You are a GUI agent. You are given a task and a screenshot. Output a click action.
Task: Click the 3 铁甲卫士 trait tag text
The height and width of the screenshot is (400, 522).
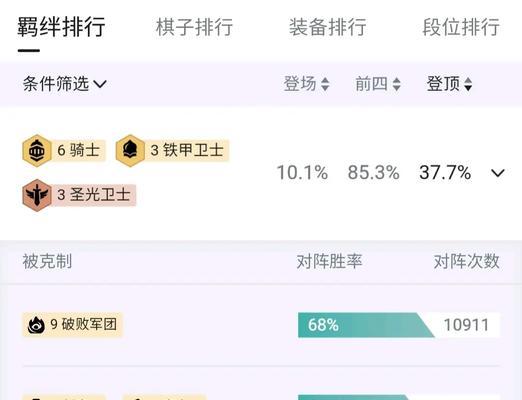coord(187,150)
